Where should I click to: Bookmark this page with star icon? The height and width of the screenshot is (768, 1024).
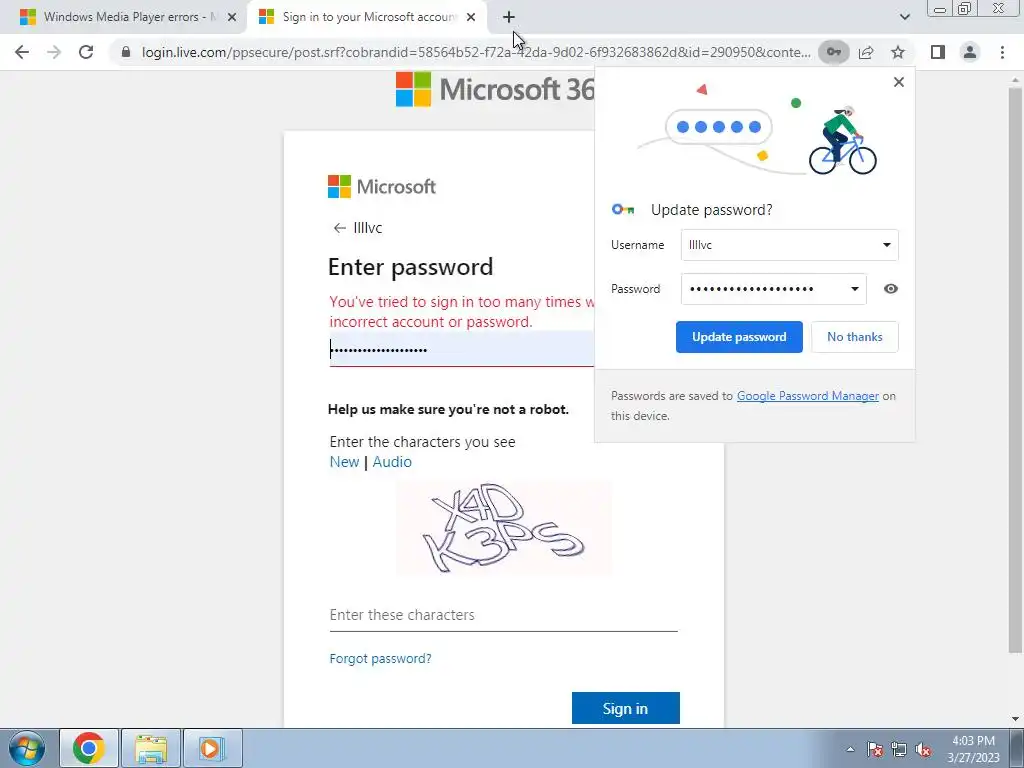[898, 52]
